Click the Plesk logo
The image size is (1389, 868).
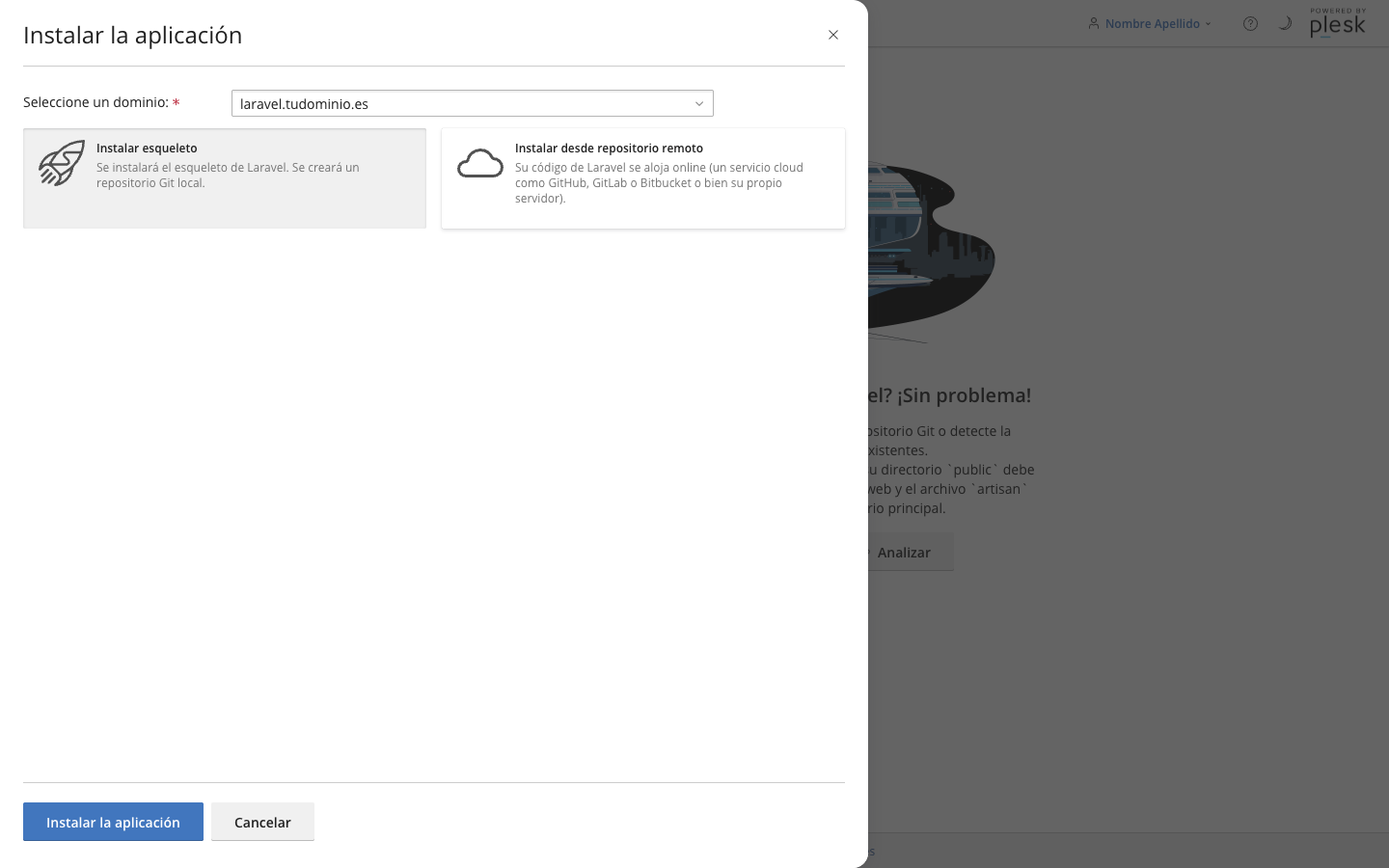click(x=1338, y=23)
